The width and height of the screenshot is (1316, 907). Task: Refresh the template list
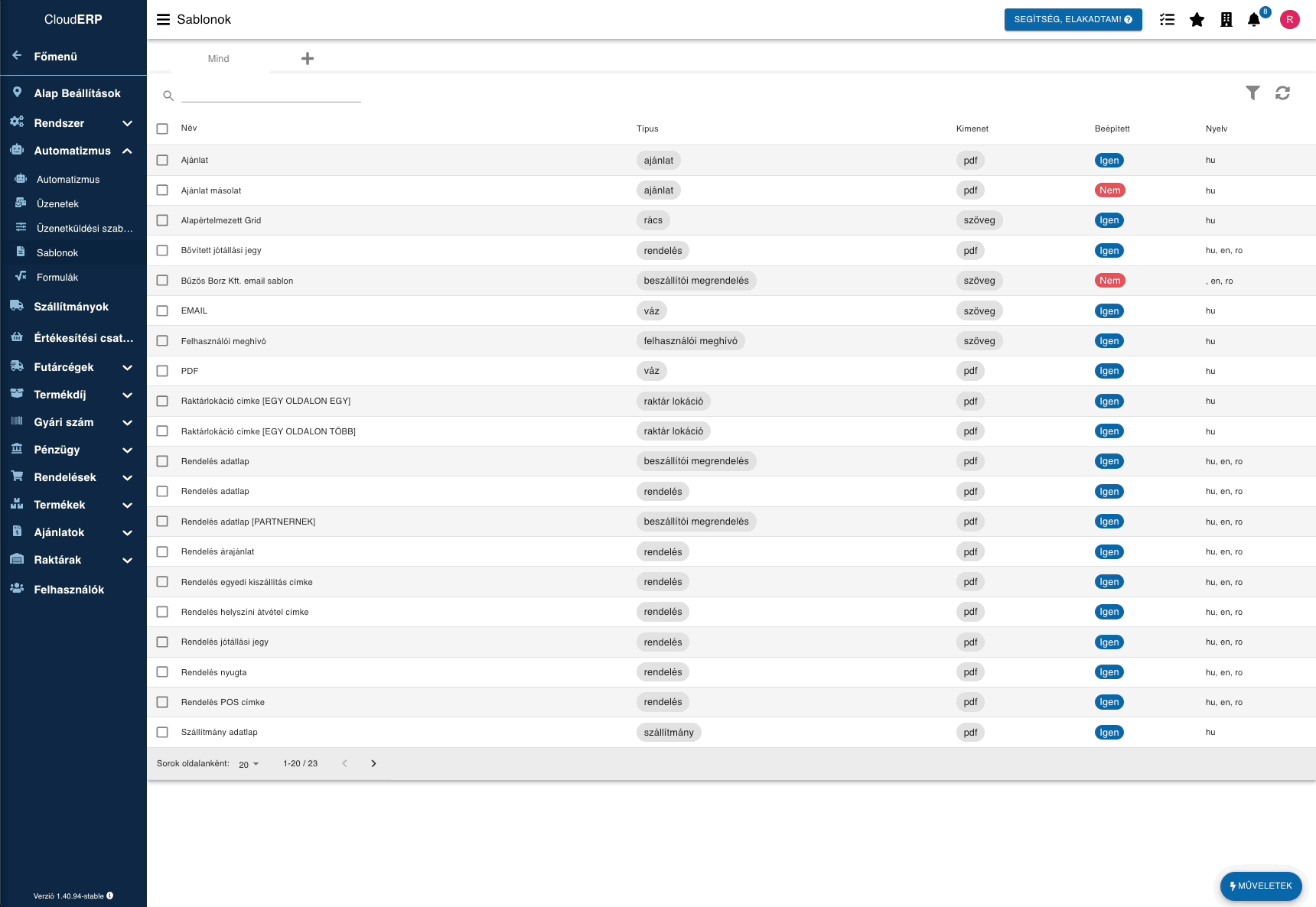1282,93
